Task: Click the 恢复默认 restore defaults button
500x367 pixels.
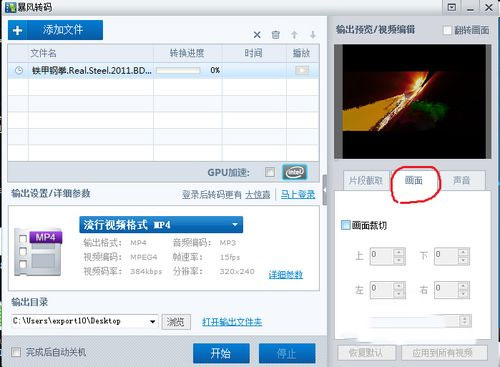Action: [366, 353]
